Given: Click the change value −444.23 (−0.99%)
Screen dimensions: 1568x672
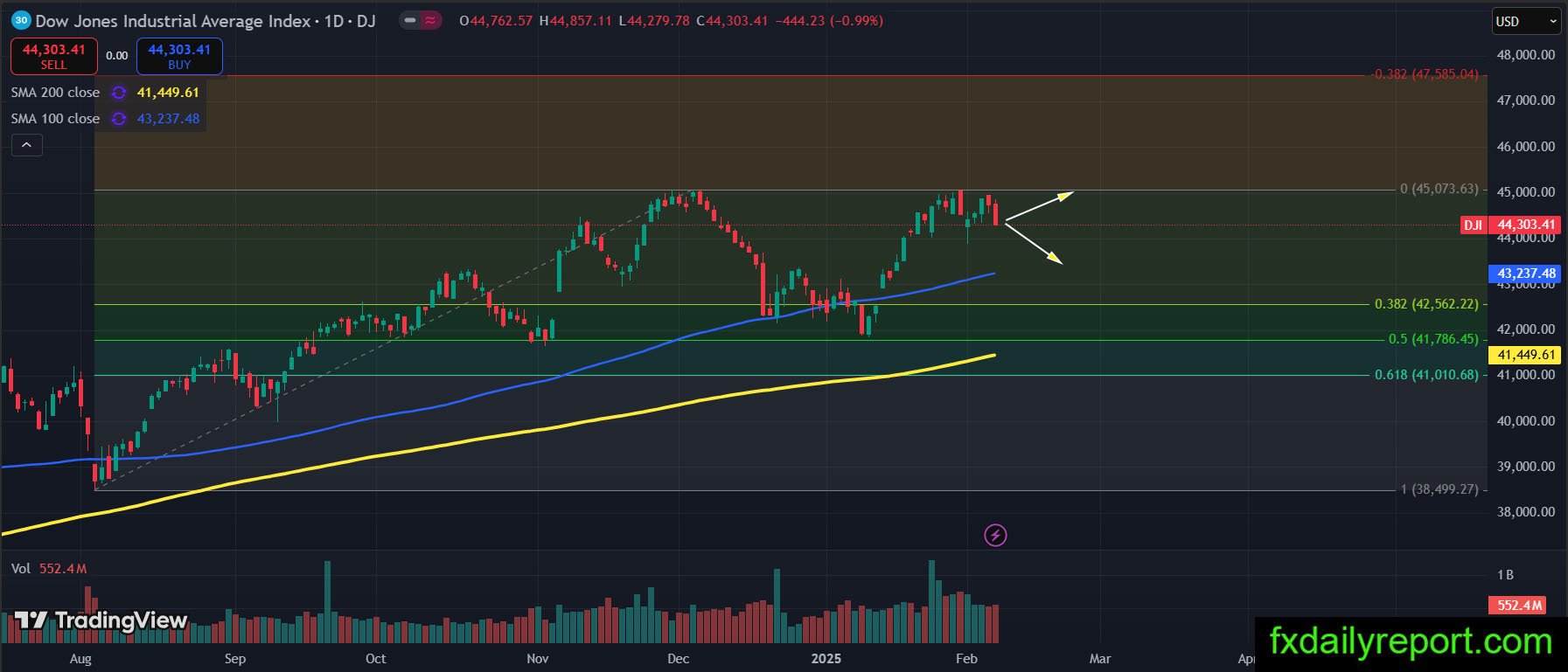Looking at the screenshot, I should 829,20.
